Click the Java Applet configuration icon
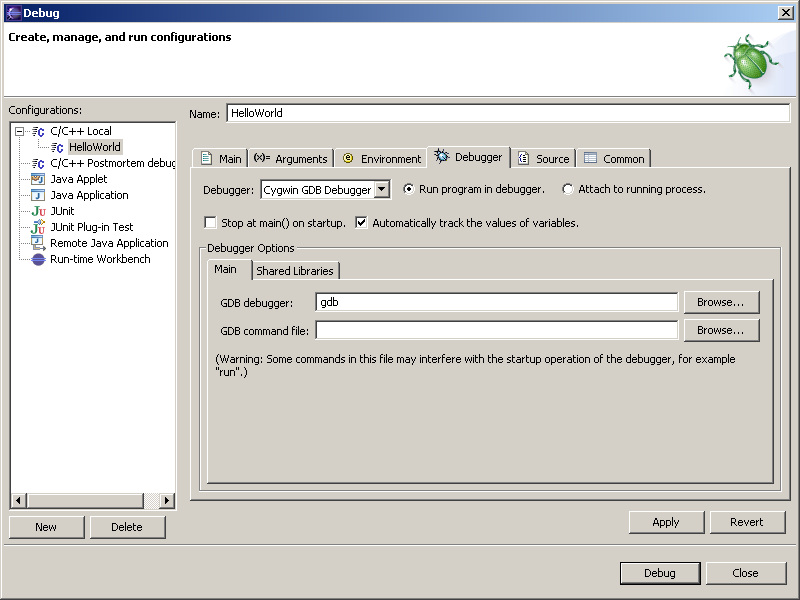 pyautogui.click(x=38, y=179)
